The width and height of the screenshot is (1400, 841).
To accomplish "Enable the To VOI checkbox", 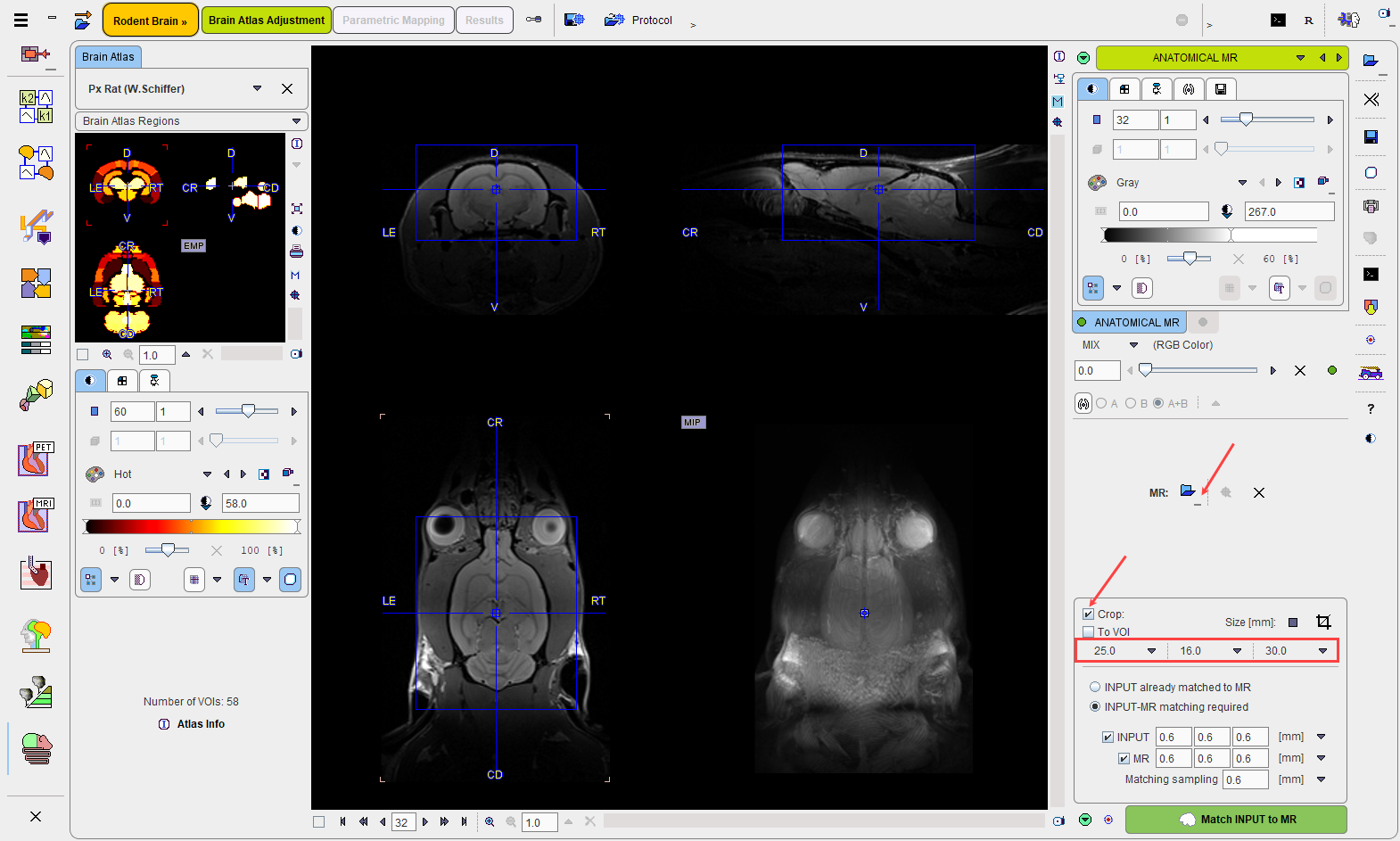I will [1088, 631].
